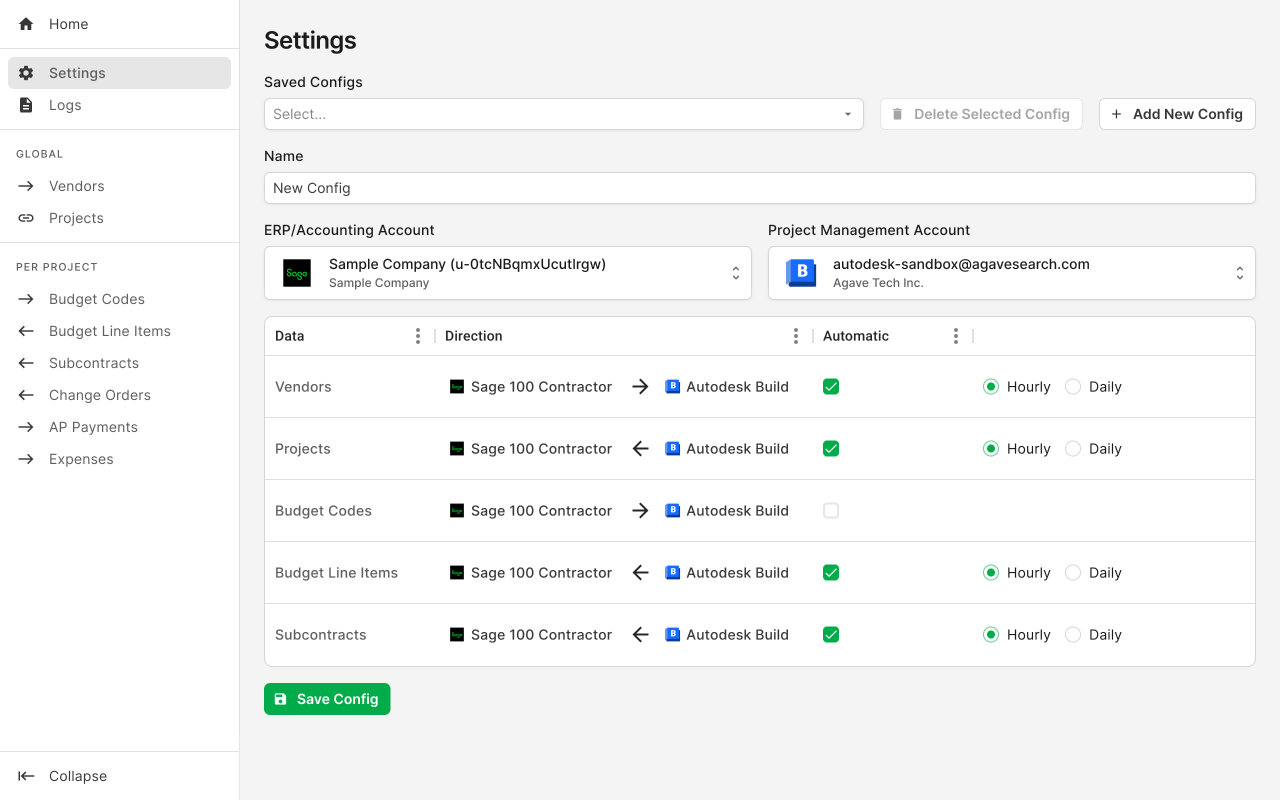Click Delete Selected Config button
The image size is (1280, 800).
(981, 114)
